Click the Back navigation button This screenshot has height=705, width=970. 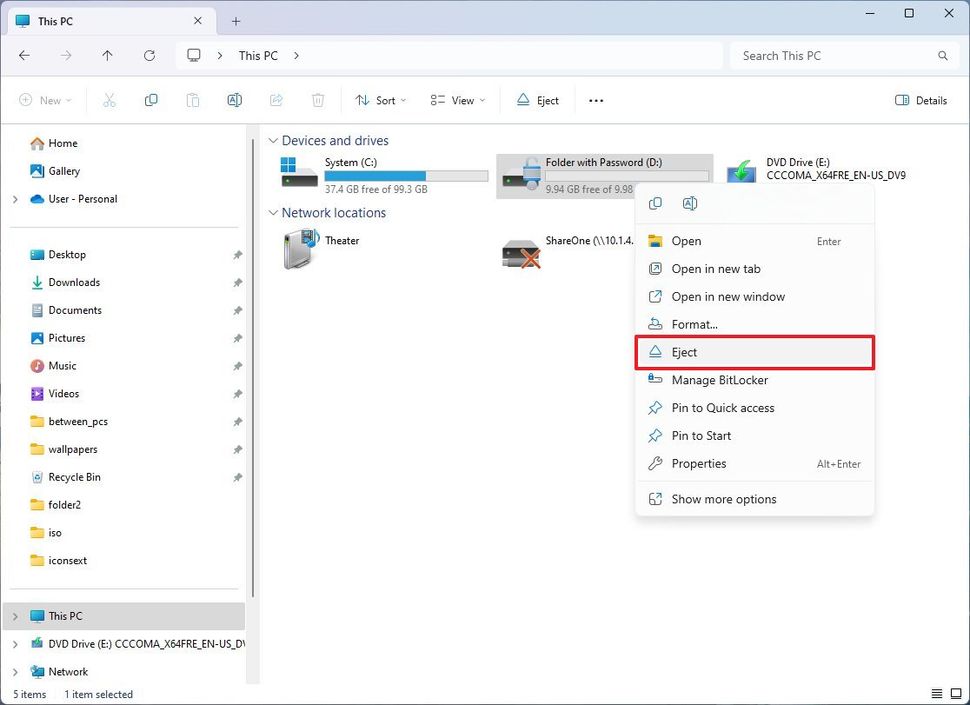pos(25,56)
